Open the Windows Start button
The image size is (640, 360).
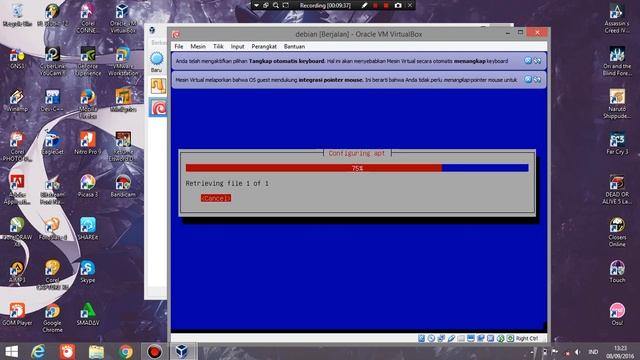coord(11,351)
